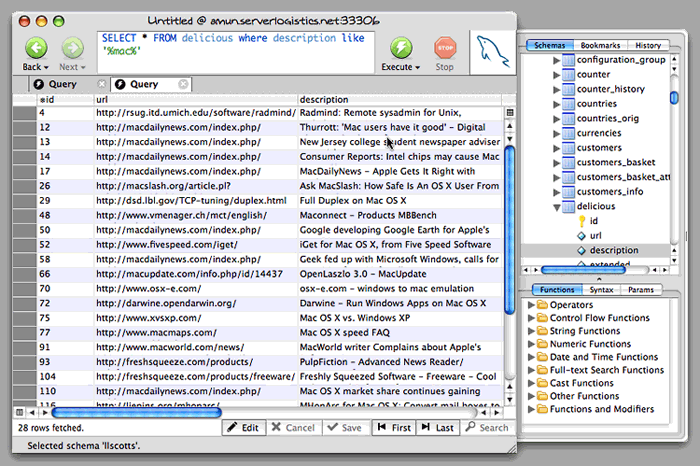Run query with Execute lightning icon
700x466 pixels.
(401, 48)
